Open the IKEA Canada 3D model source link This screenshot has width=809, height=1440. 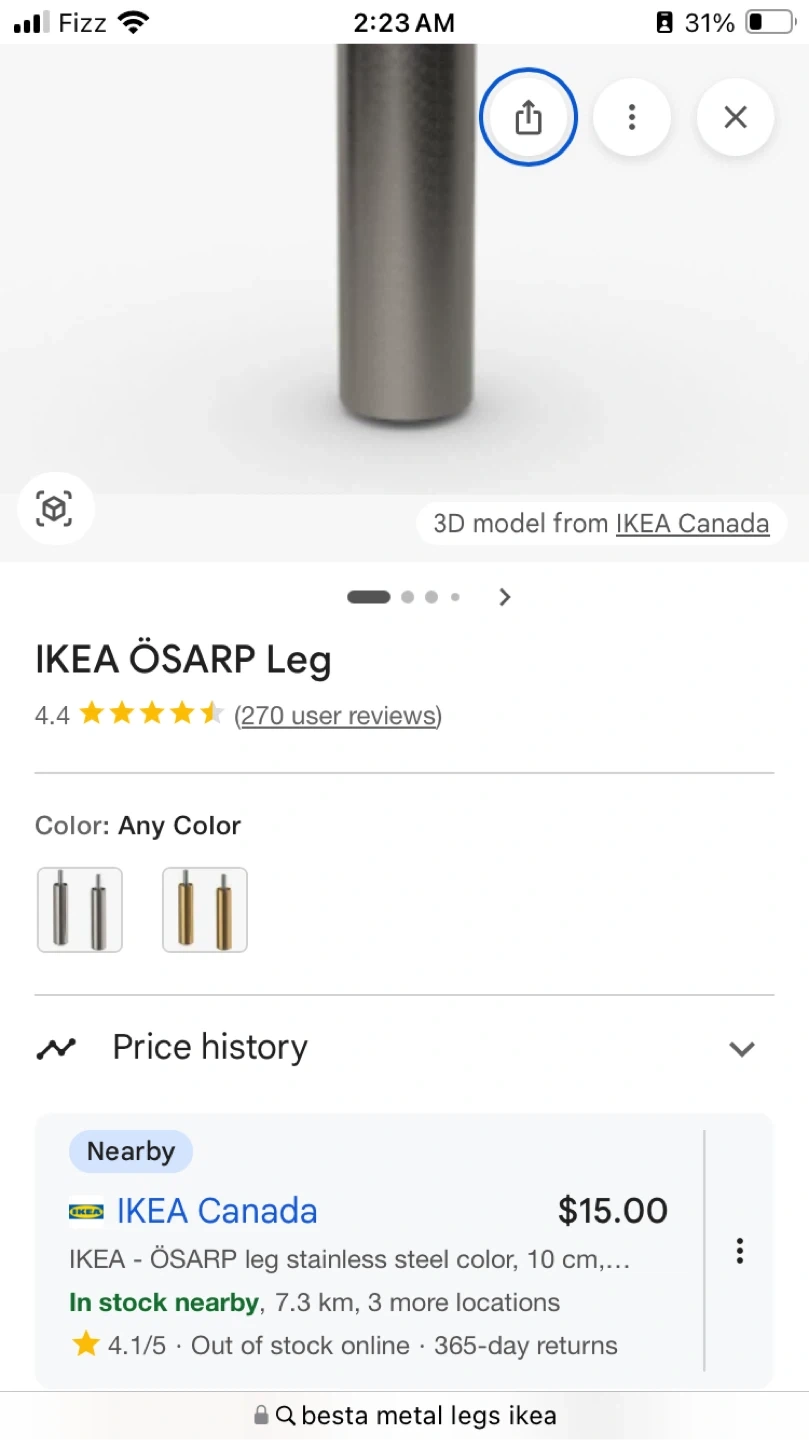(692, 523)
